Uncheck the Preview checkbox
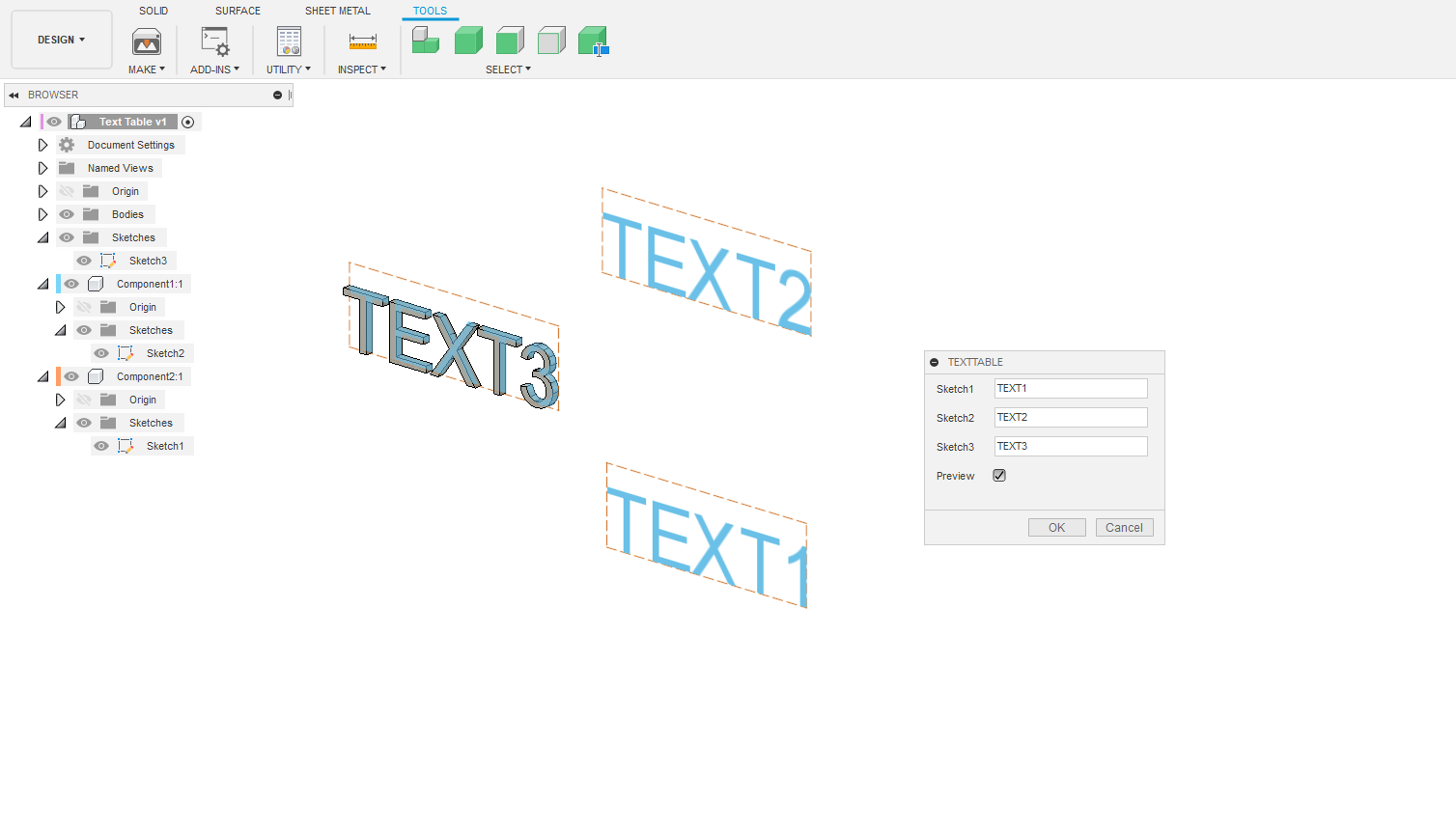 point(999,476)
